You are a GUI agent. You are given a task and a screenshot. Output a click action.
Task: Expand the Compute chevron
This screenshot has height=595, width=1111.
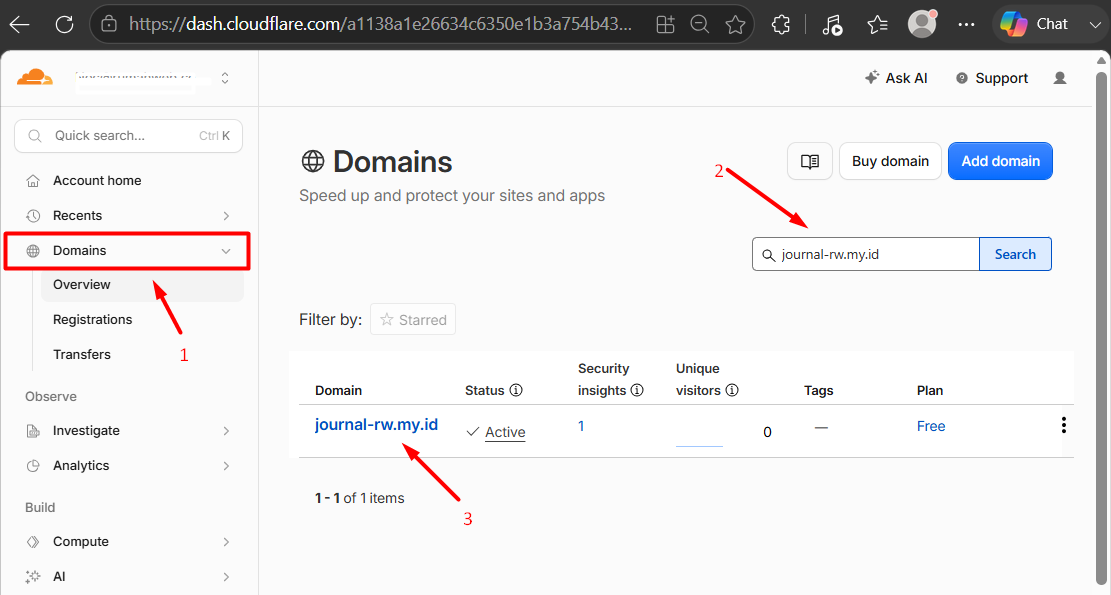click(226, 542)
